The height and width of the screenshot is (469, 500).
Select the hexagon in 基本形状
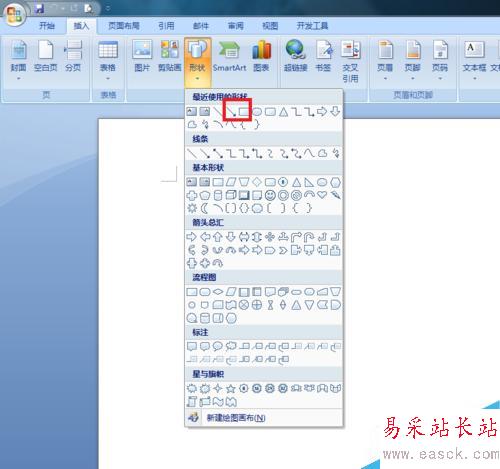point(336,182)
